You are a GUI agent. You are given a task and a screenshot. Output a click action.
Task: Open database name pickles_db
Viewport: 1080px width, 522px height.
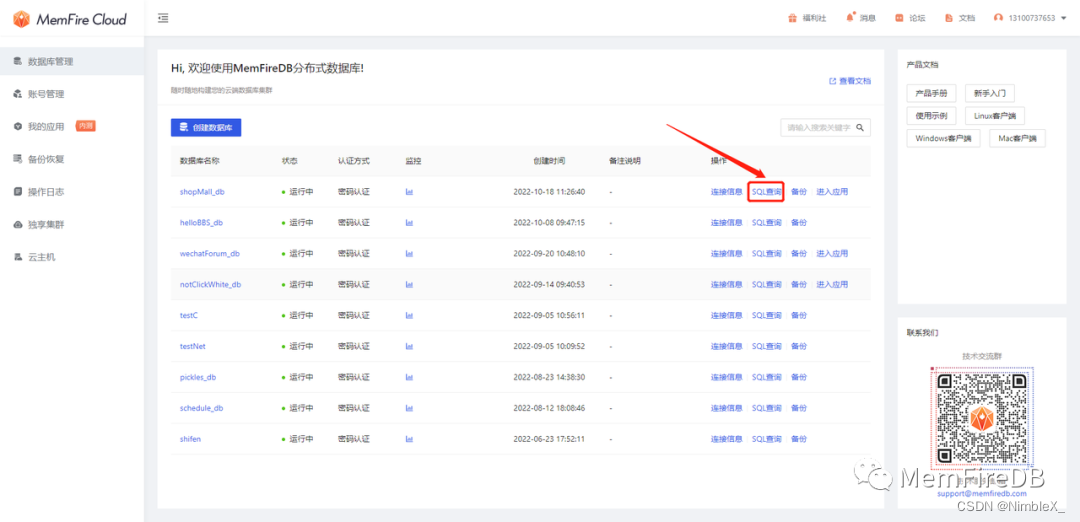(x=198, y=377)
